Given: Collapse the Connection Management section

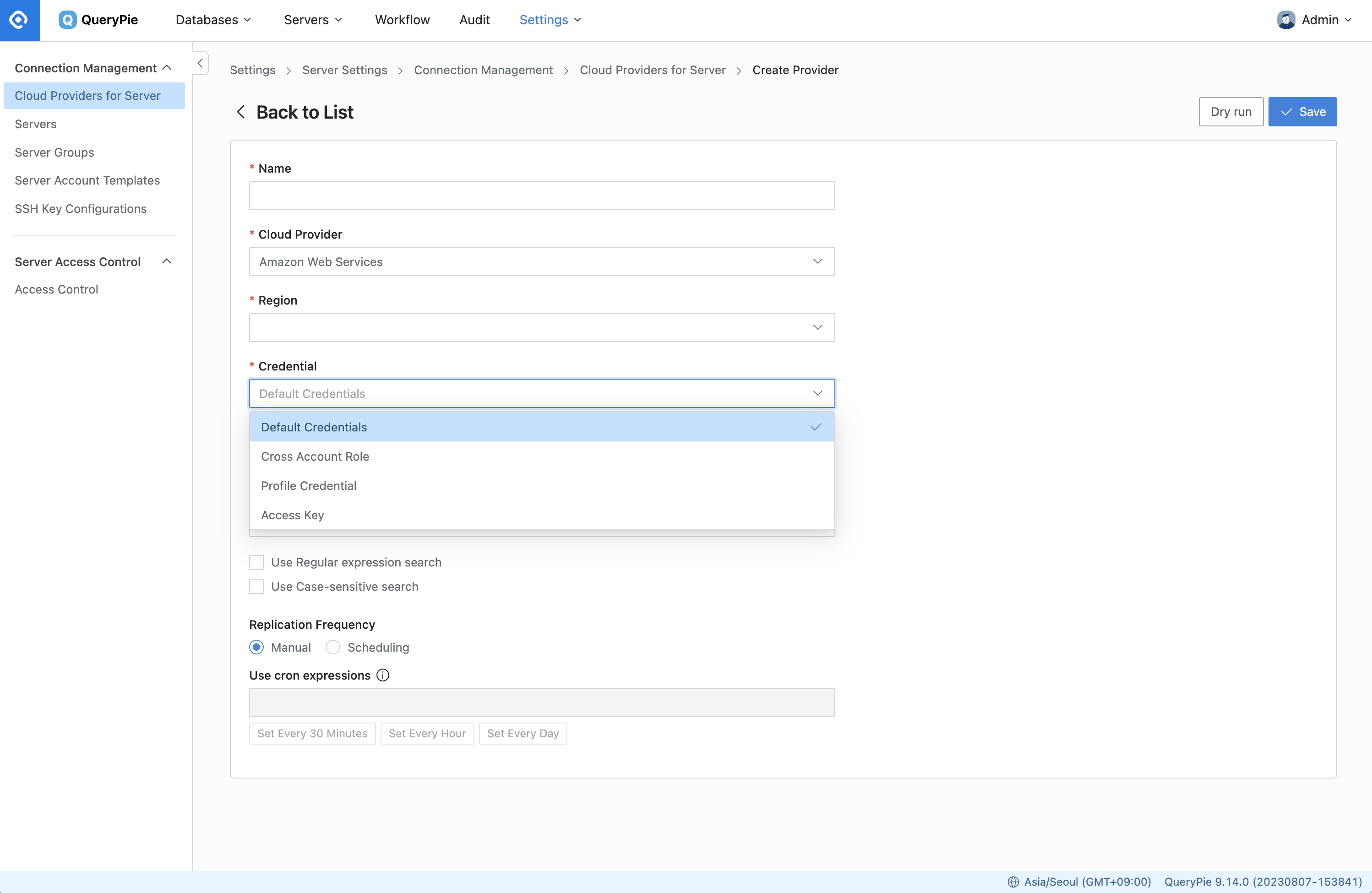Looking at the screenshot, I should coord(167,68).
